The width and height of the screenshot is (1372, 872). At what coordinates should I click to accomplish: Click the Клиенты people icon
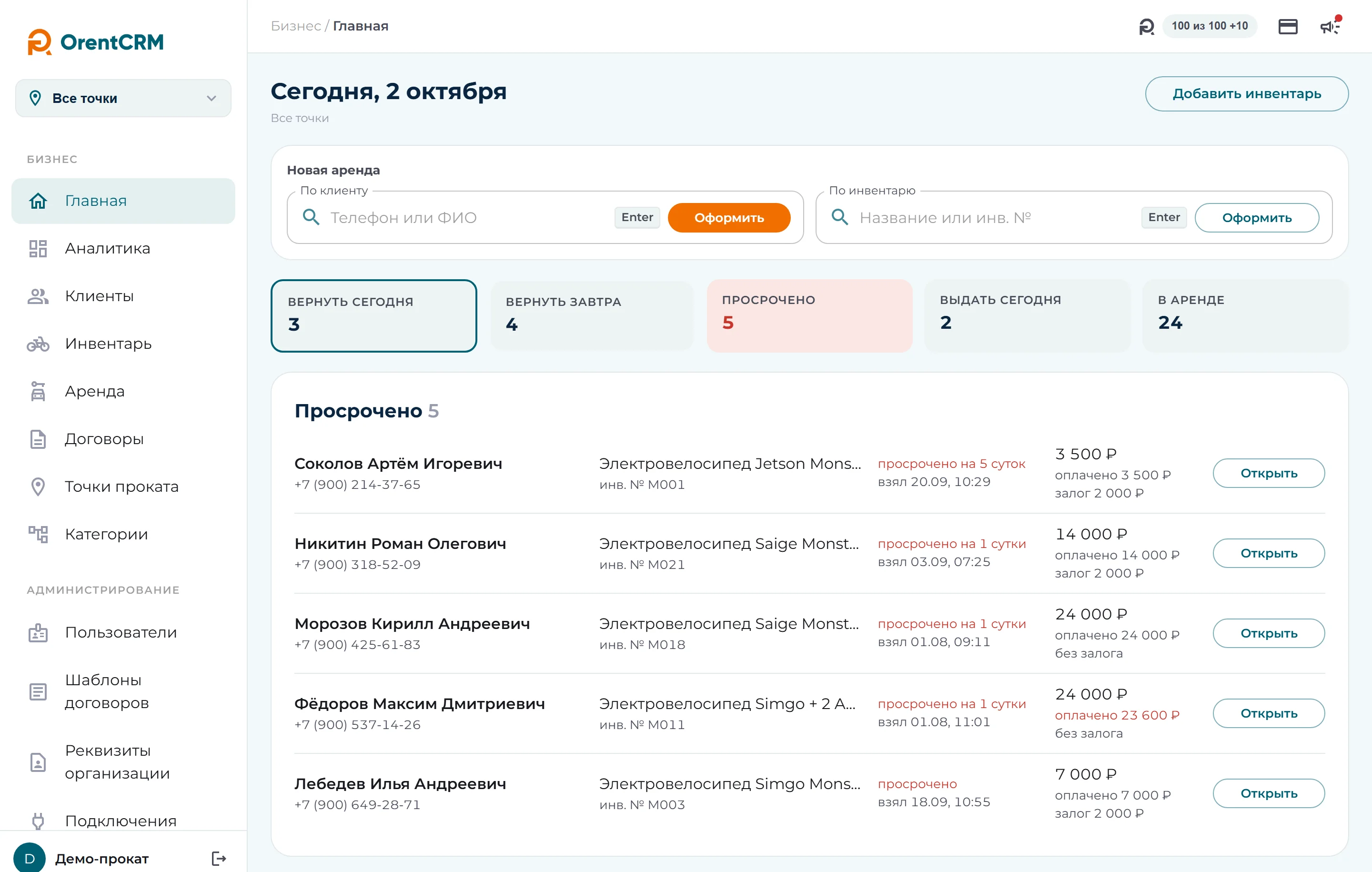click(38, 296)
